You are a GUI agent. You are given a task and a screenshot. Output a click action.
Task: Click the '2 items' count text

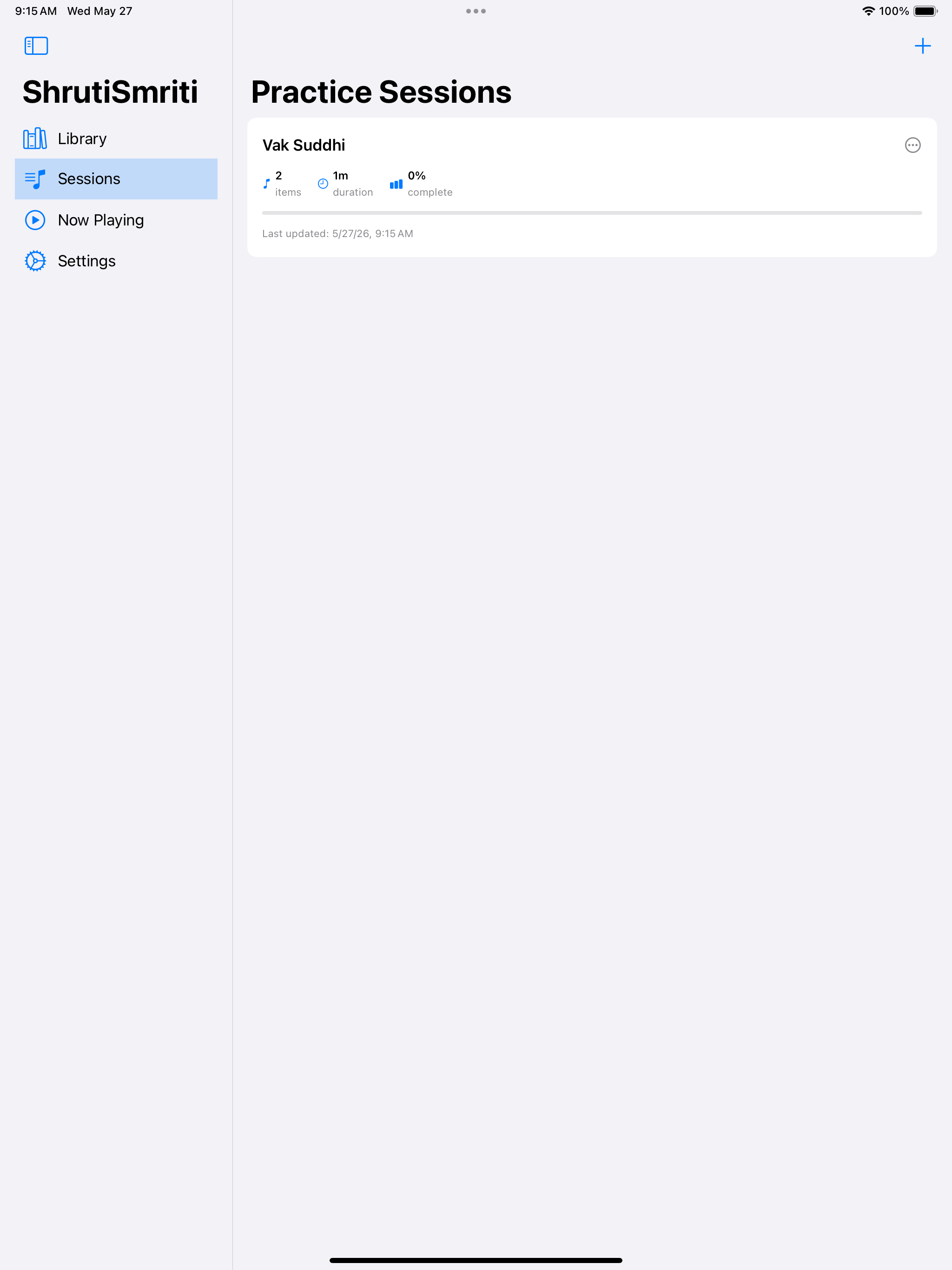pyautogui.click(x=288, y=184)
